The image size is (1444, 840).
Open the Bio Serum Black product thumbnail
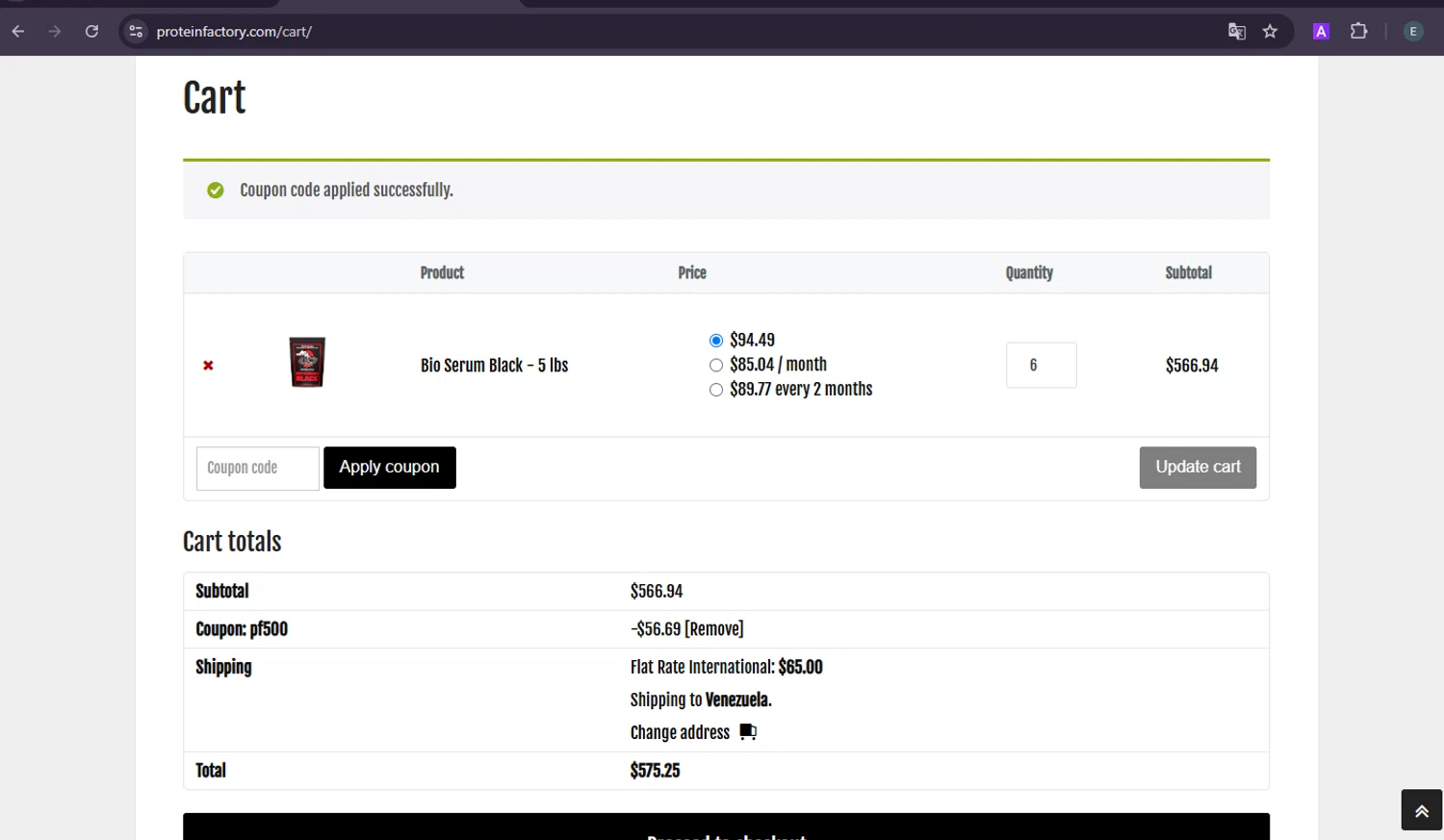(307, 363)
